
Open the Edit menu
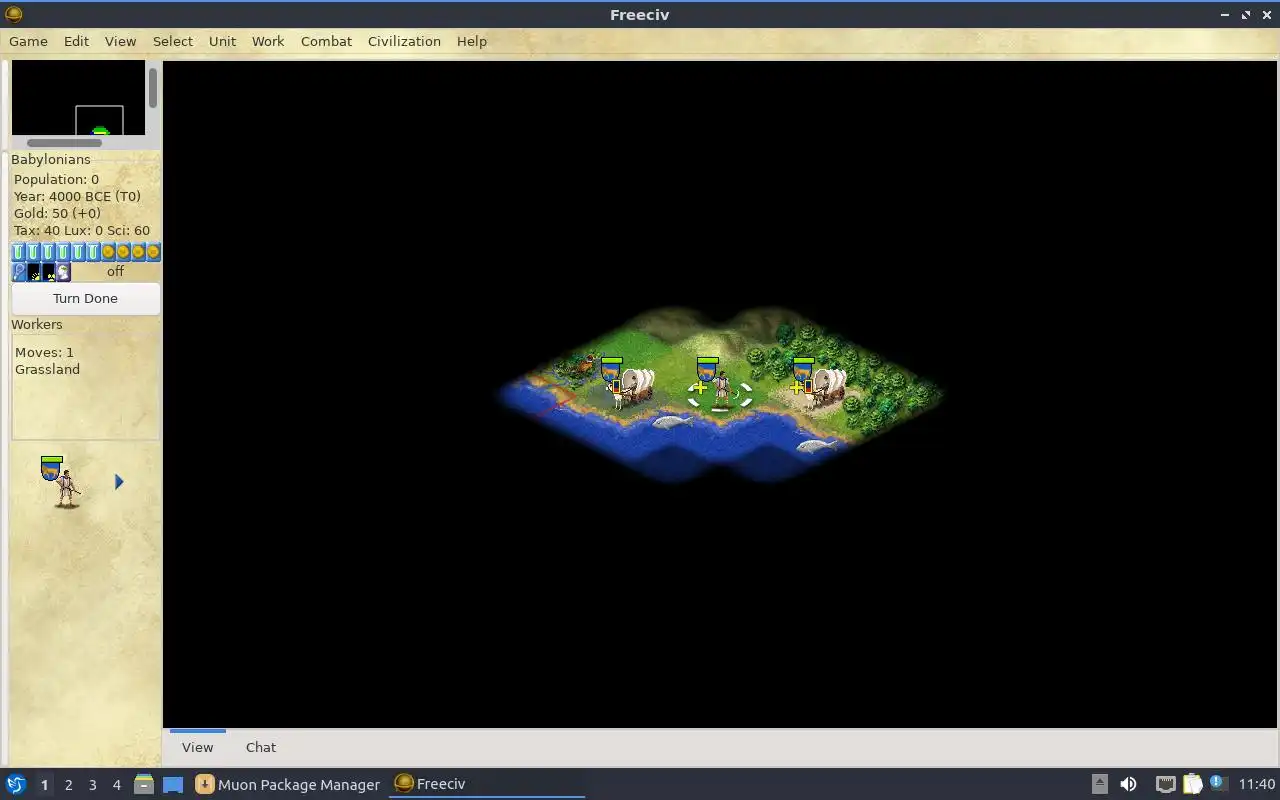click(76, 41)
